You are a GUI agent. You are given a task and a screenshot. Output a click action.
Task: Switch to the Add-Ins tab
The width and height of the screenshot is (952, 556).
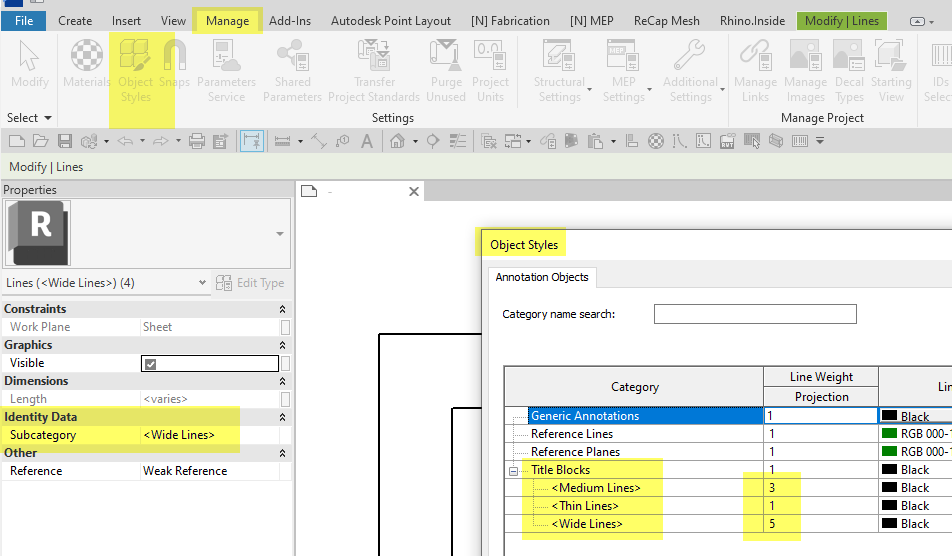pos(290,21)
